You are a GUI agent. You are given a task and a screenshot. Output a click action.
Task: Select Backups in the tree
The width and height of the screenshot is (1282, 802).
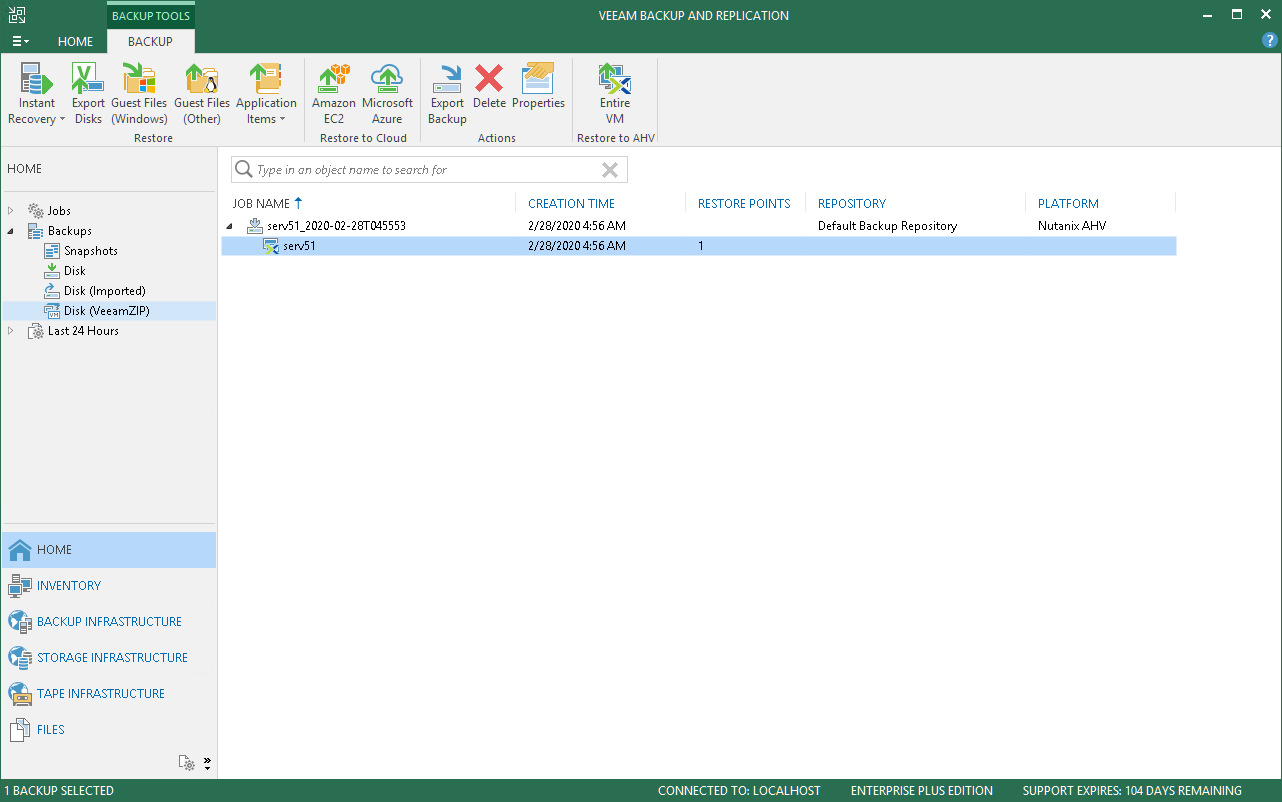coord(69,231)
